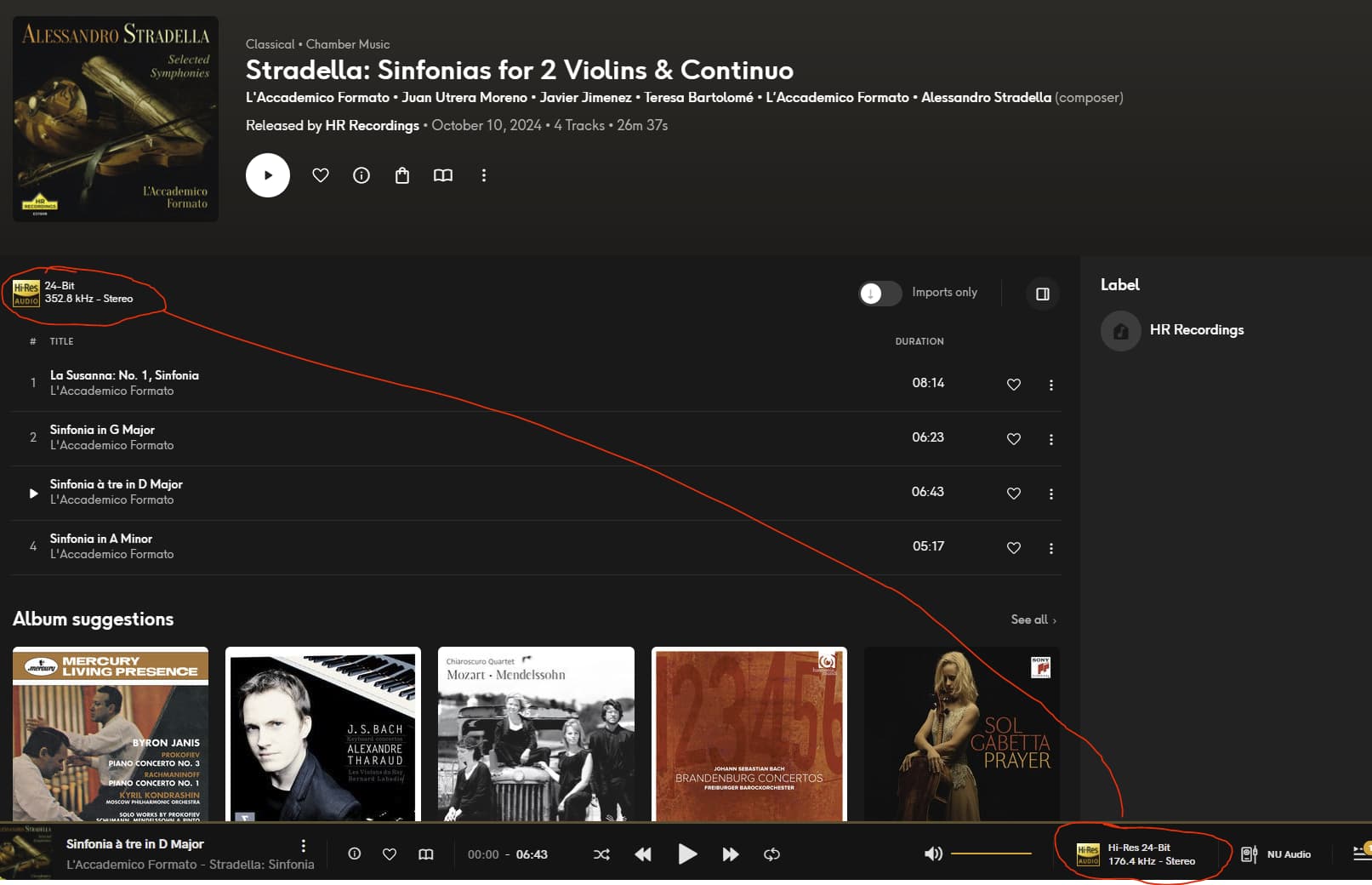This screenshot has width=1372, height=885.
Task: Favorite track La Susanna: No. 1, Sinfonia
Action: point(1014,385)
